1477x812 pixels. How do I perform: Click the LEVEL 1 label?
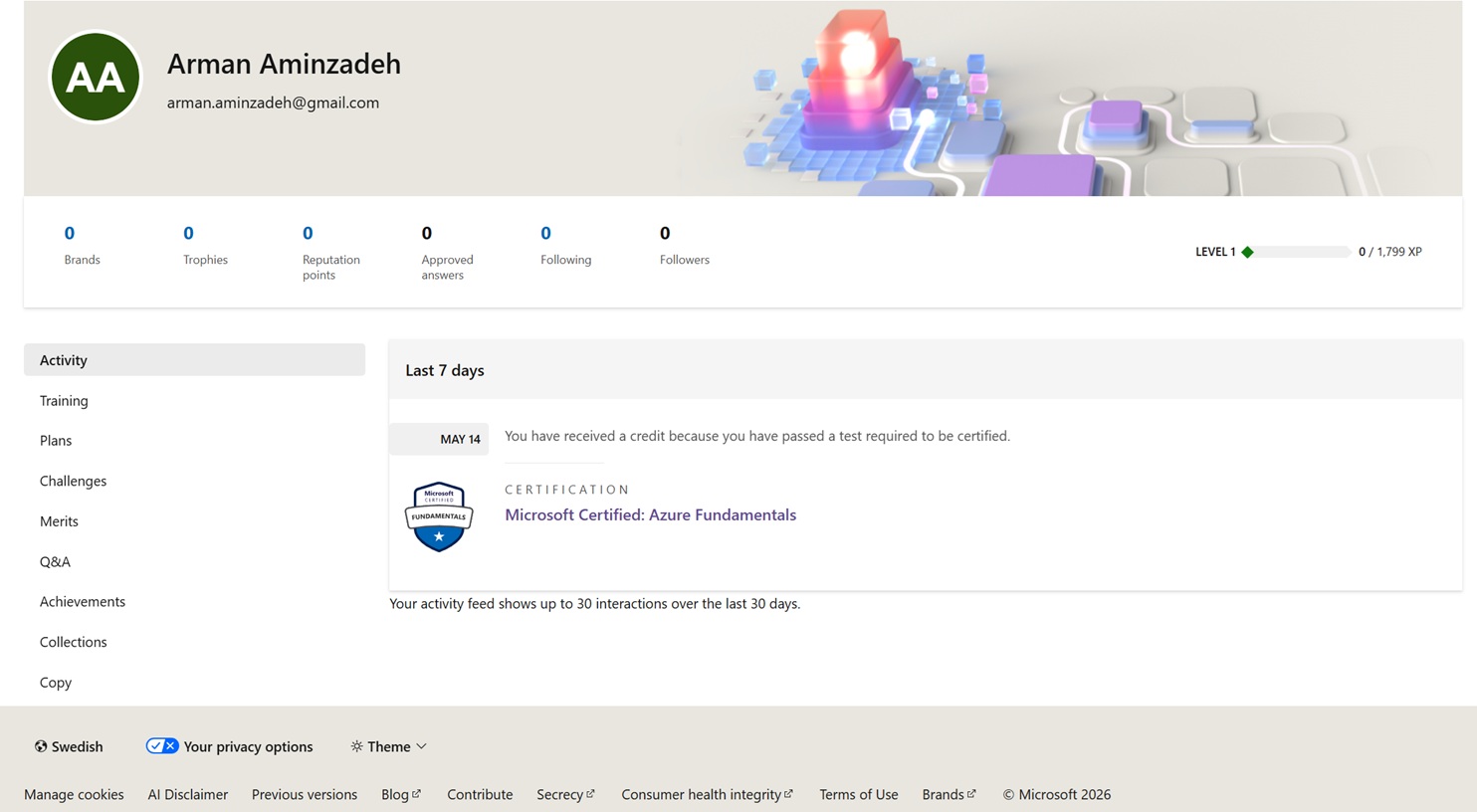coord(1215,252)
